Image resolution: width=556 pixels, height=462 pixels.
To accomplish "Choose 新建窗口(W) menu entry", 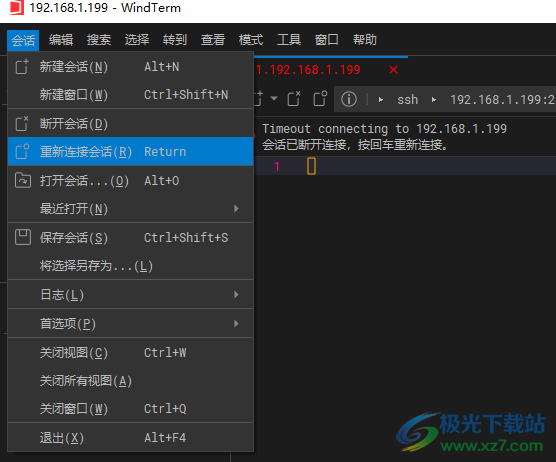I will tap(130, 95).
